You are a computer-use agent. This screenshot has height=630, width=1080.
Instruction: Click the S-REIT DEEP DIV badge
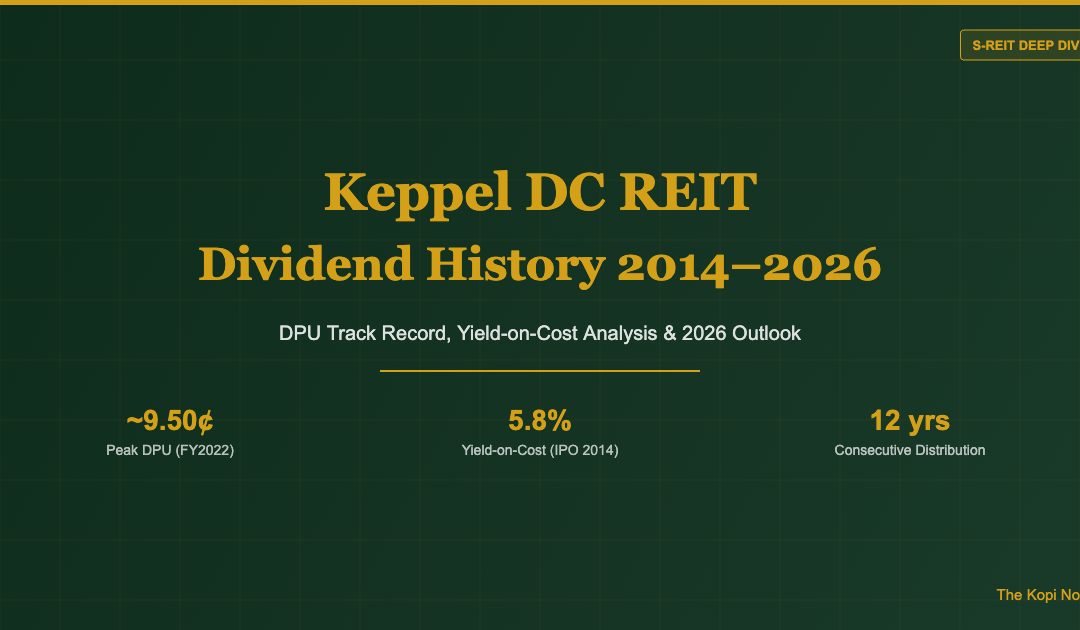pyautogui.click(x=1020, y=45)
